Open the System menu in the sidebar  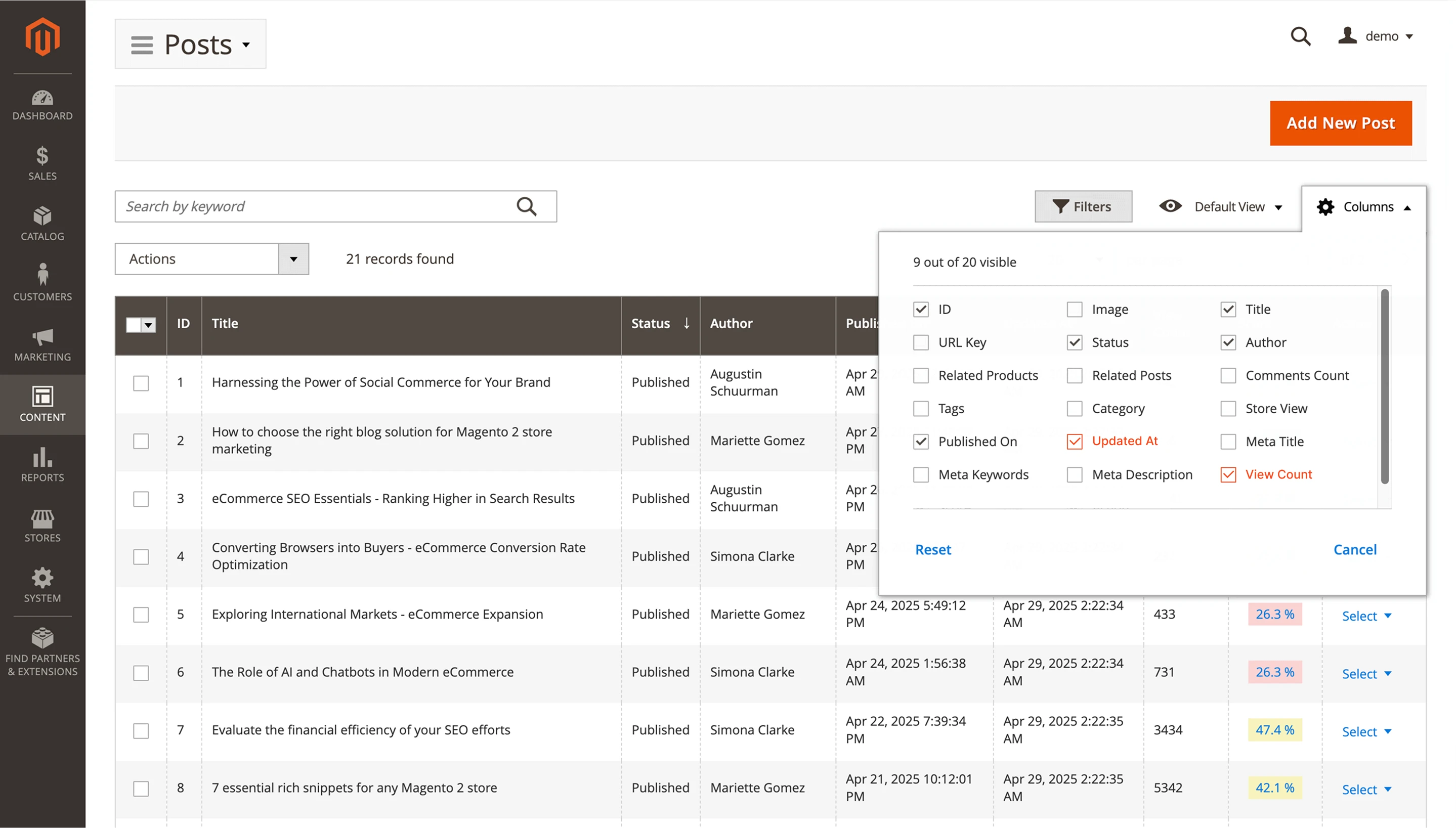[x=42, y=586]
